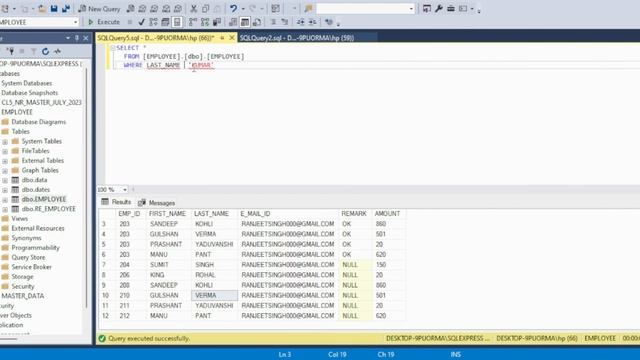This screenshot has height=360, width=640.
Task: Switch output to Results to Text
Action: (x=233, y=22)
